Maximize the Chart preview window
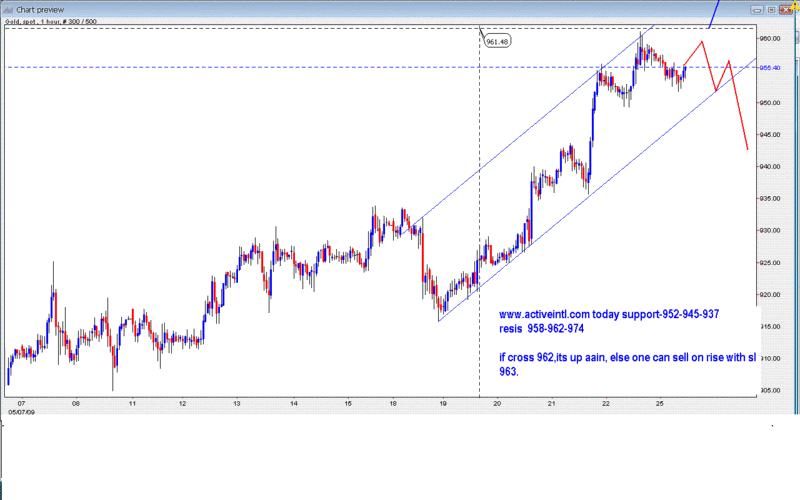 771,10
